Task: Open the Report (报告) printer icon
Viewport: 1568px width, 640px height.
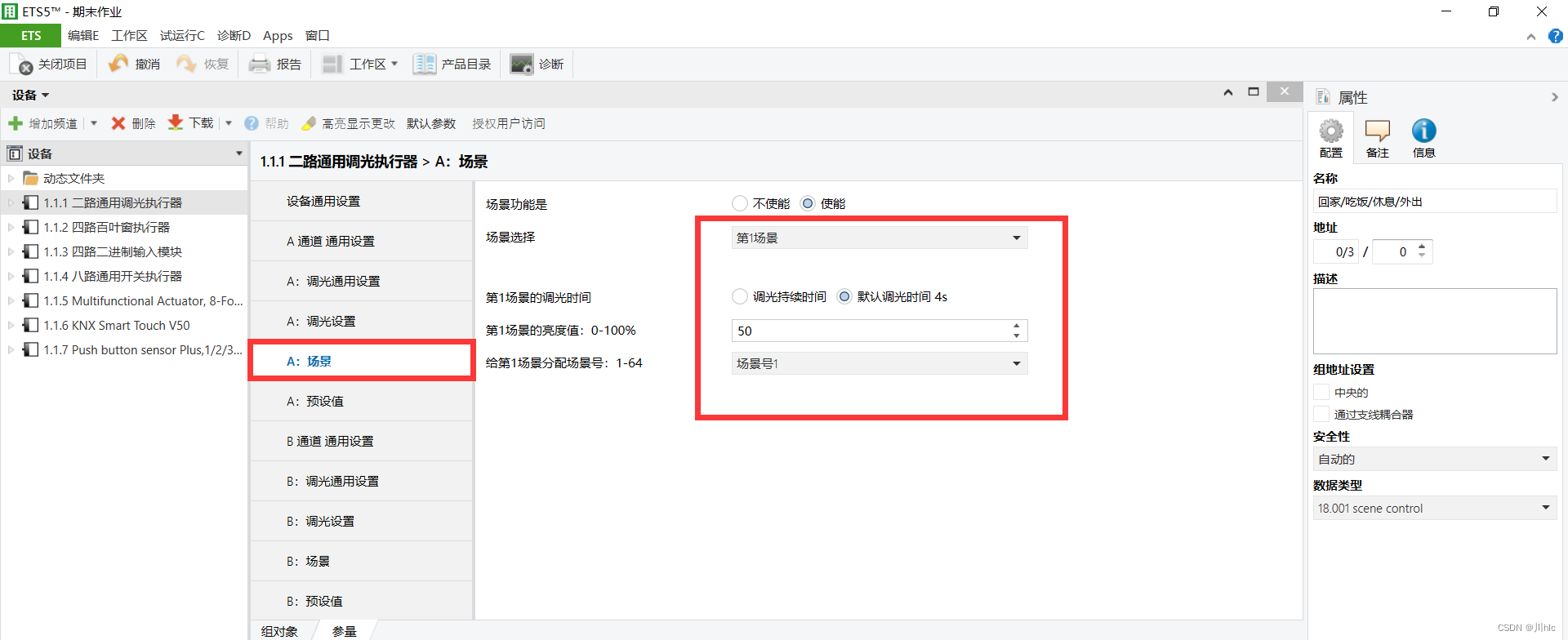Action: pos(260,64)
